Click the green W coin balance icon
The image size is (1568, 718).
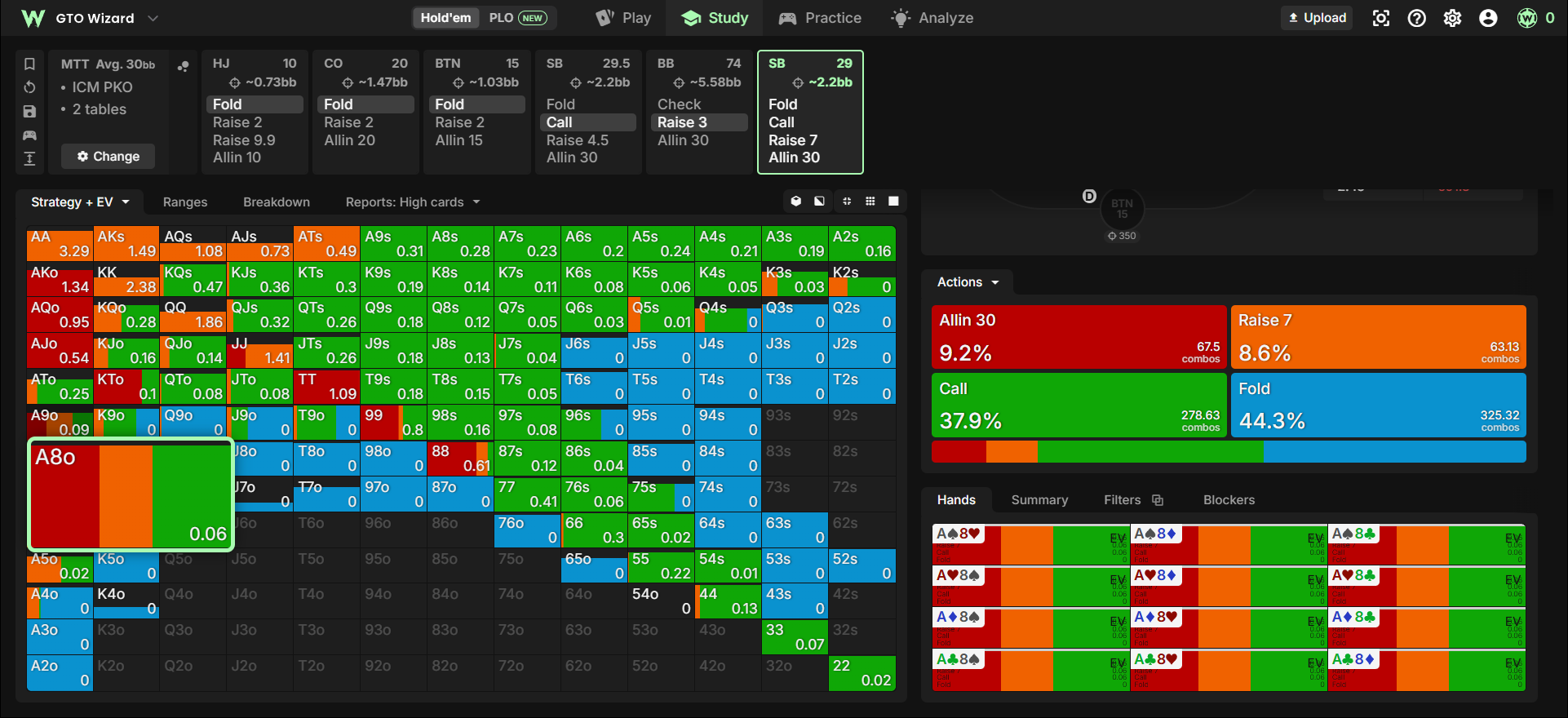pos(1527,18)
